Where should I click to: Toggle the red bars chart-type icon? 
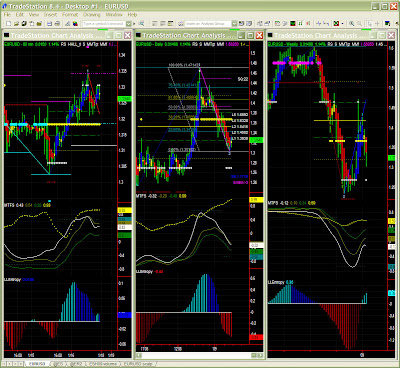[308, 24]
